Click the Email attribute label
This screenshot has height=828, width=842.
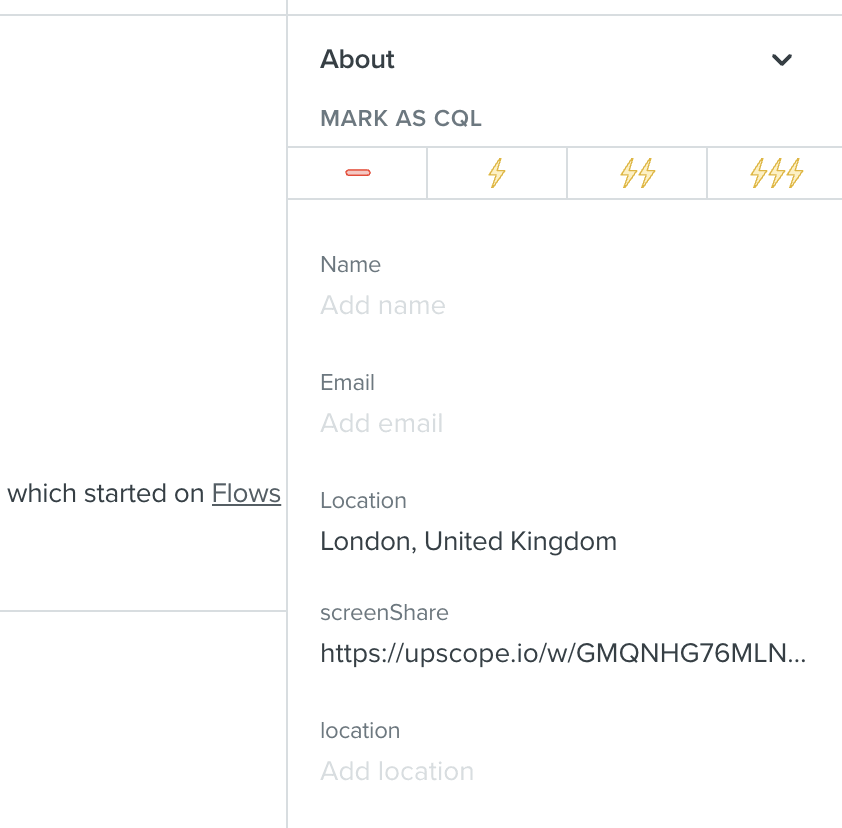[x=347, y=382]
